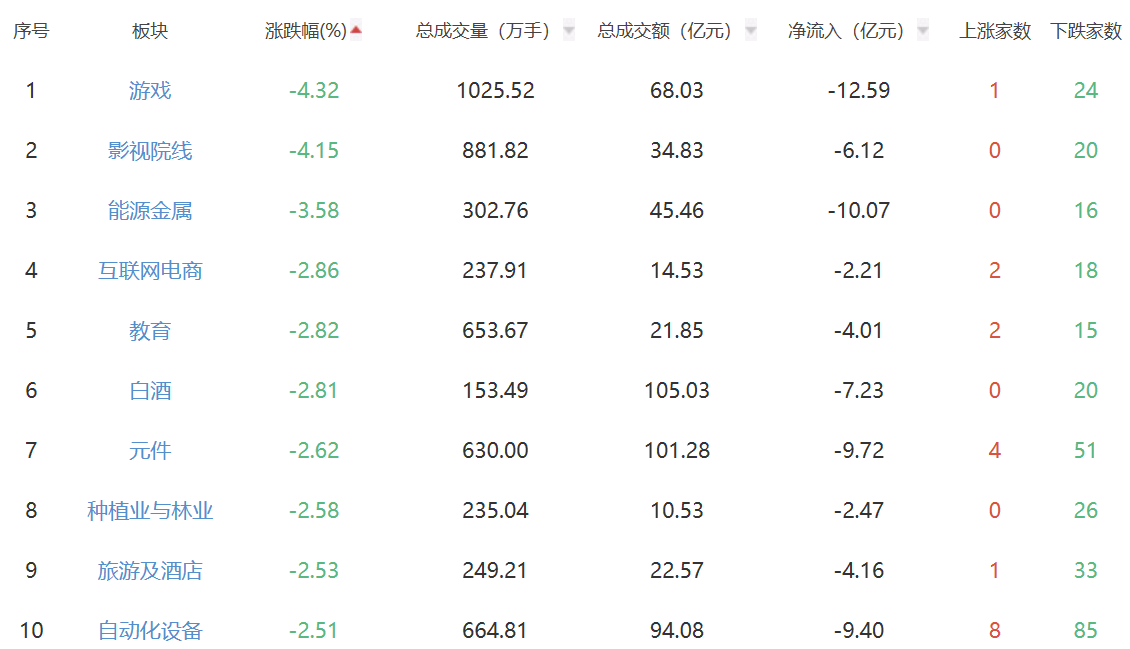
Task: Open the 白酒 sector link
Action: (150, 391)
